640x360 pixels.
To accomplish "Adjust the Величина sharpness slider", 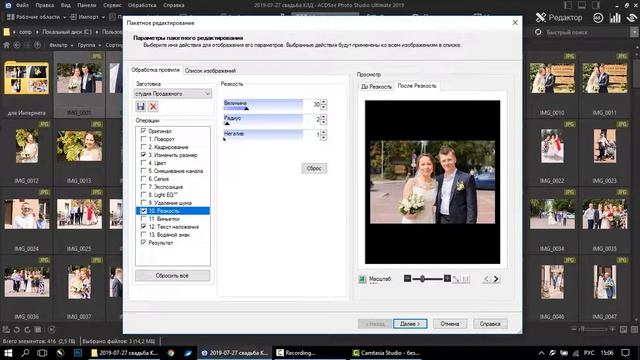I will tap(263, 104).
